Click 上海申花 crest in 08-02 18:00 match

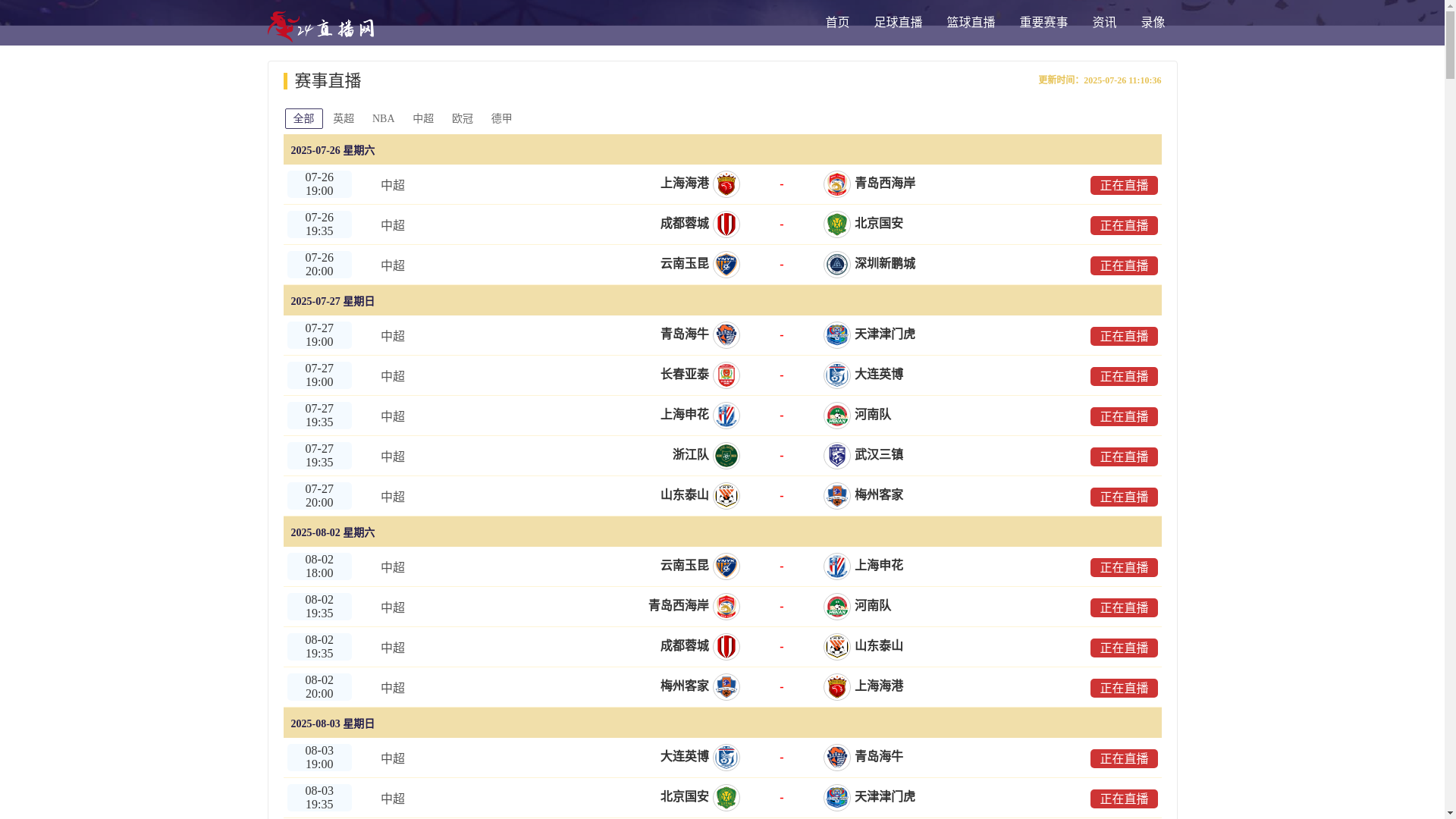pos(837,566)
